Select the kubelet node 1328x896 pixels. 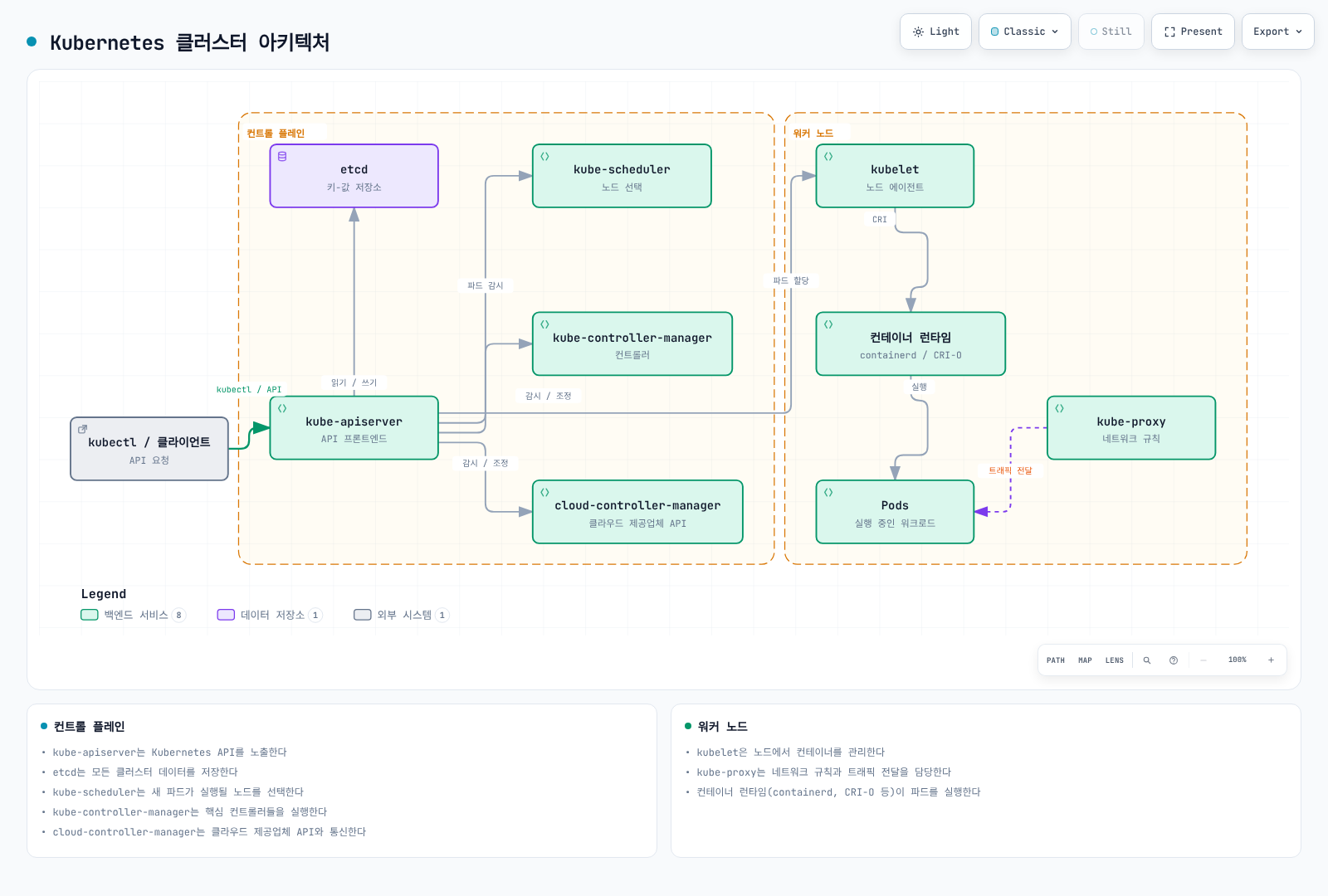895,176
